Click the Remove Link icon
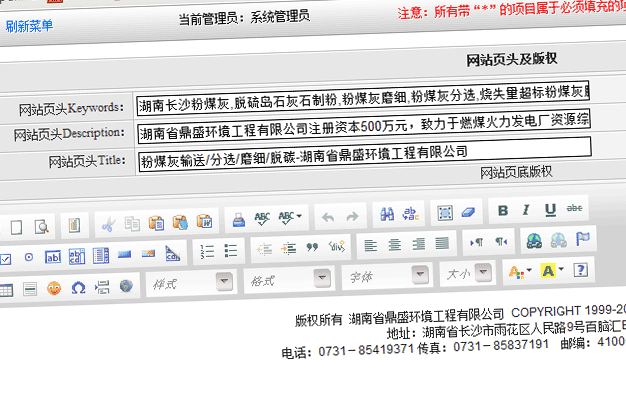This screenshot has width=626, height=412. point(559,240)
